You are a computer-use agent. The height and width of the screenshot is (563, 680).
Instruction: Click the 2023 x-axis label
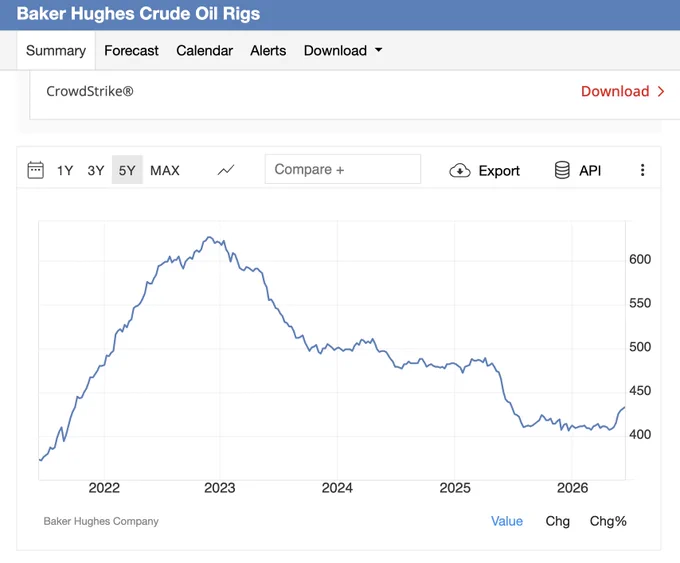pyautogui.click(x=219, y=488)
